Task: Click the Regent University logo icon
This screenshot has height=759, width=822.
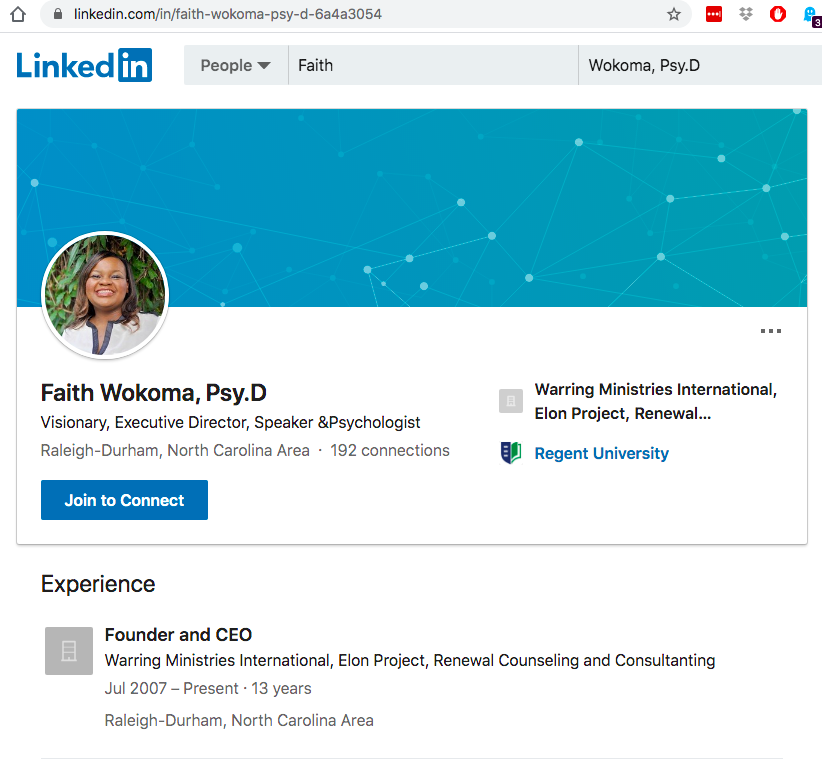Action: point(511,453)
